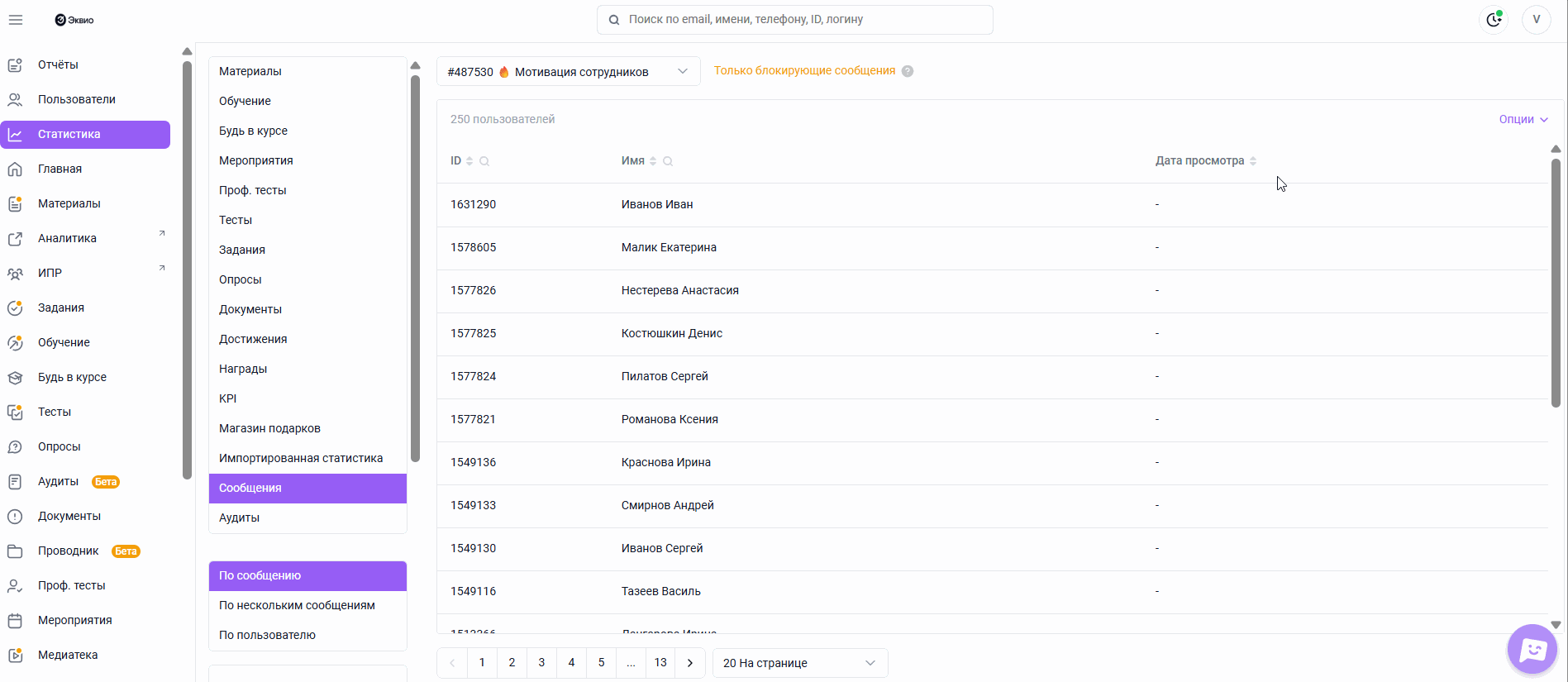
Task: Open the 20 На странице page-size dropdown
Action: [800, 663]
